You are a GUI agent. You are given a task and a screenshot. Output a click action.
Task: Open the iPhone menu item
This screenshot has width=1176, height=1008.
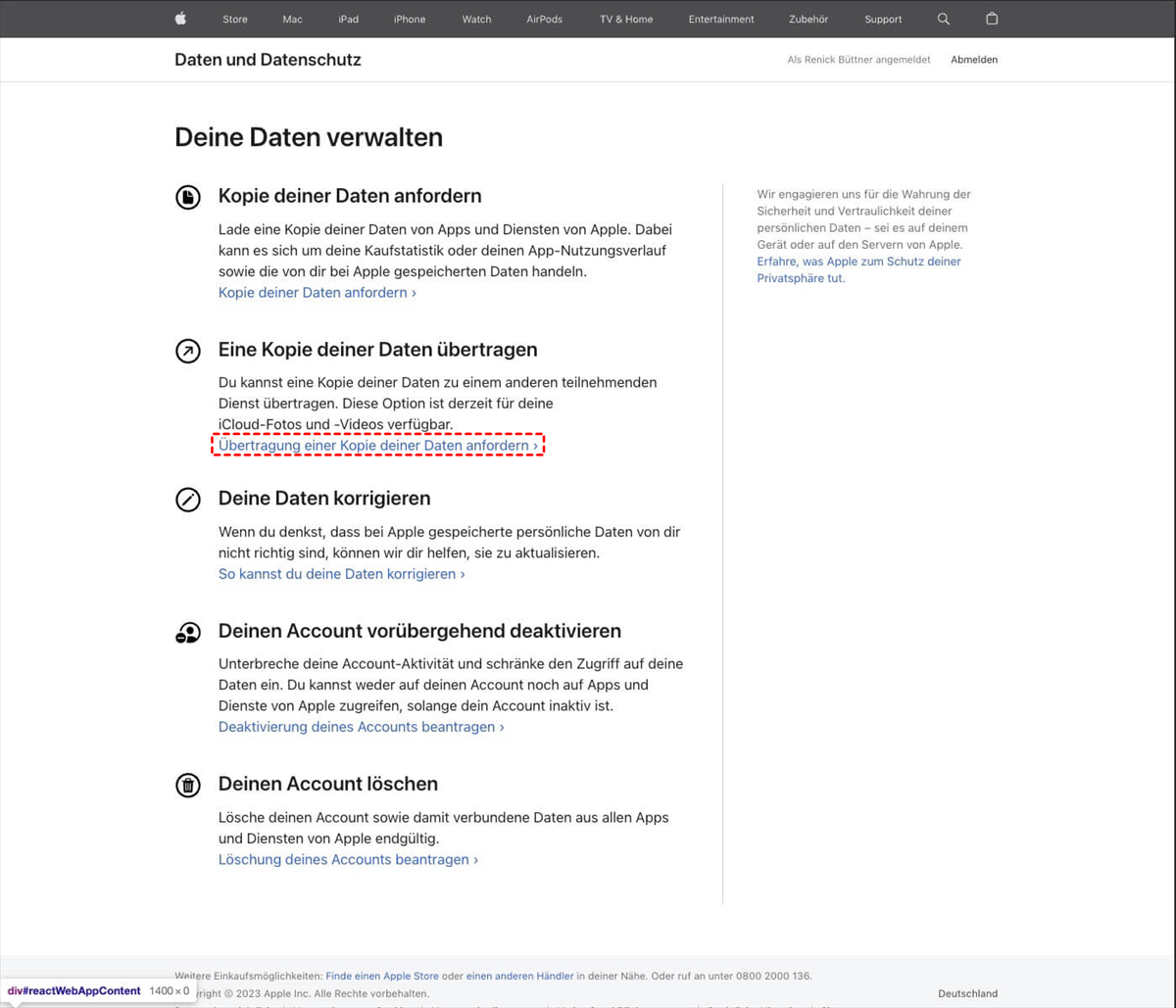coord(410,20)
